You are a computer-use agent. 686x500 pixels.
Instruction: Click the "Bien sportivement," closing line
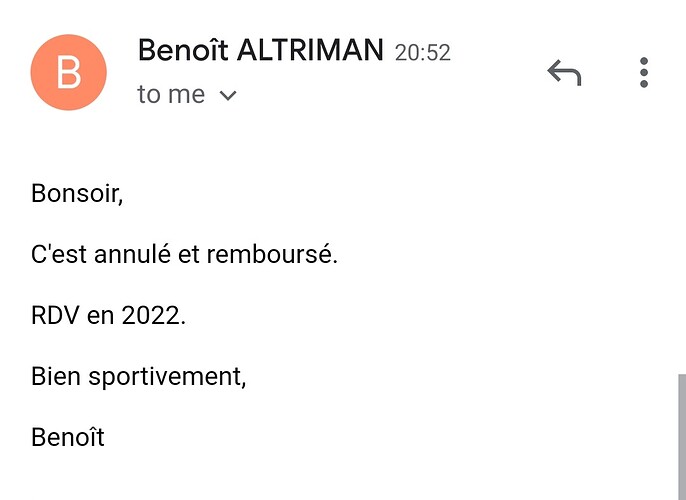(139, 377)
